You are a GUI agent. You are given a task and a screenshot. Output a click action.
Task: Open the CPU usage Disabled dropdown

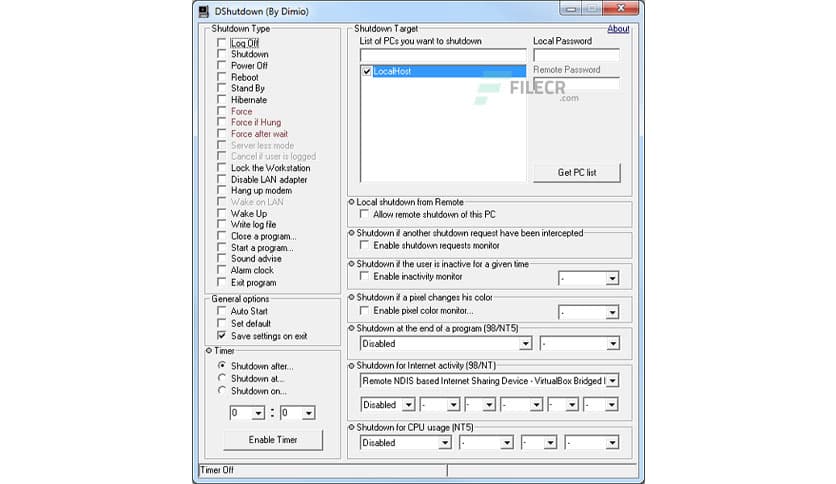click(445, 443)
